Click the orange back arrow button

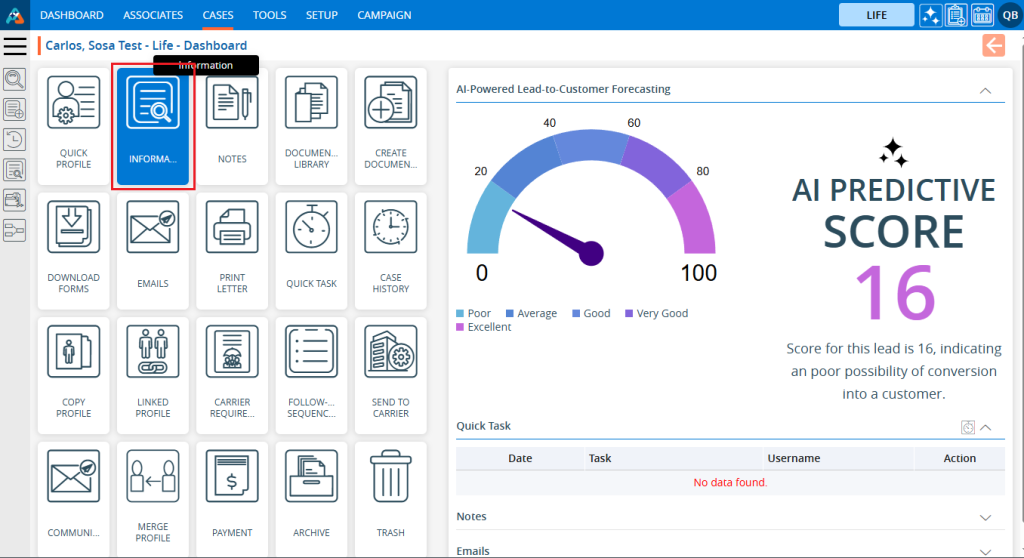point(993,45)
